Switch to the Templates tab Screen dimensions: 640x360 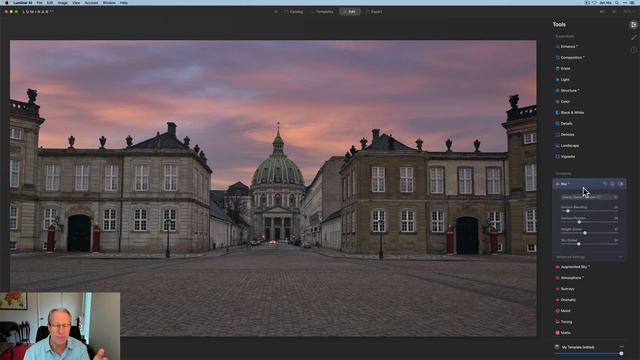click(322, 12)
